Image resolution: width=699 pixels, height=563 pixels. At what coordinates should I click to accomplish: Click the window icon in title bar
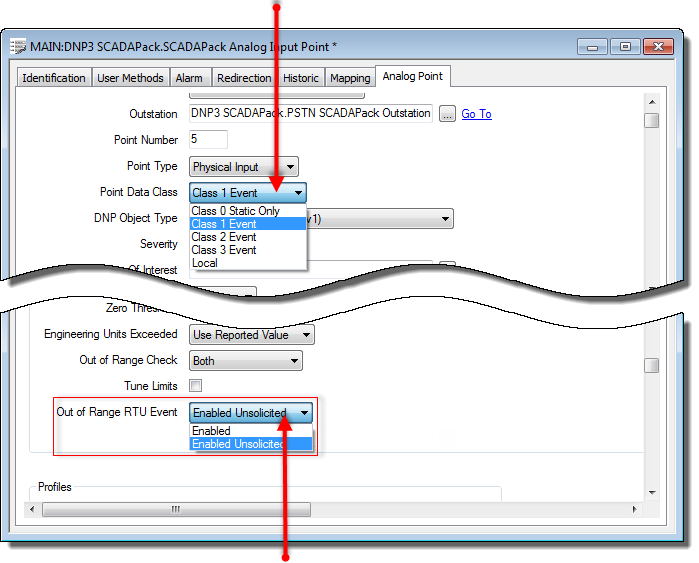pyautogui.click(x=18, y=47)
